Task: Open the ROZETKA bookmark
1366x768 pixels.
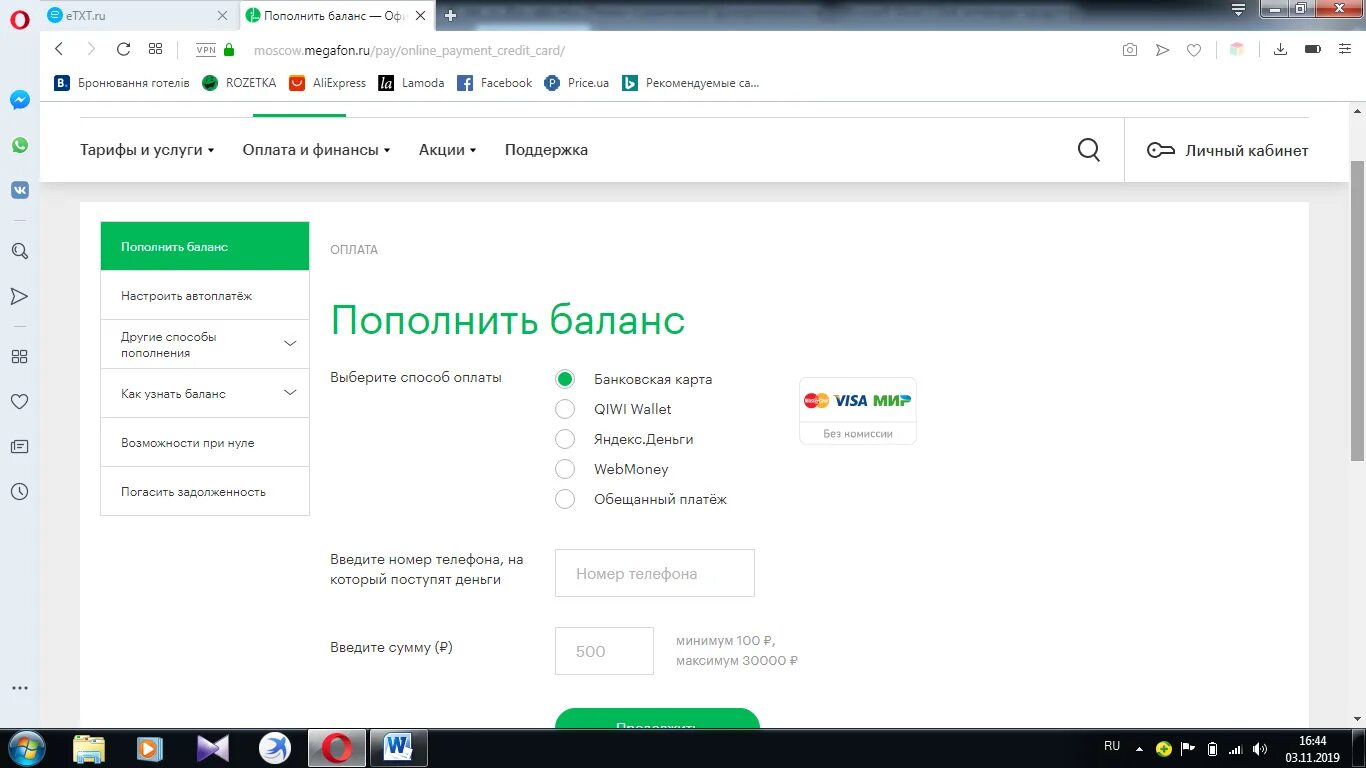Action: (239, 83)
